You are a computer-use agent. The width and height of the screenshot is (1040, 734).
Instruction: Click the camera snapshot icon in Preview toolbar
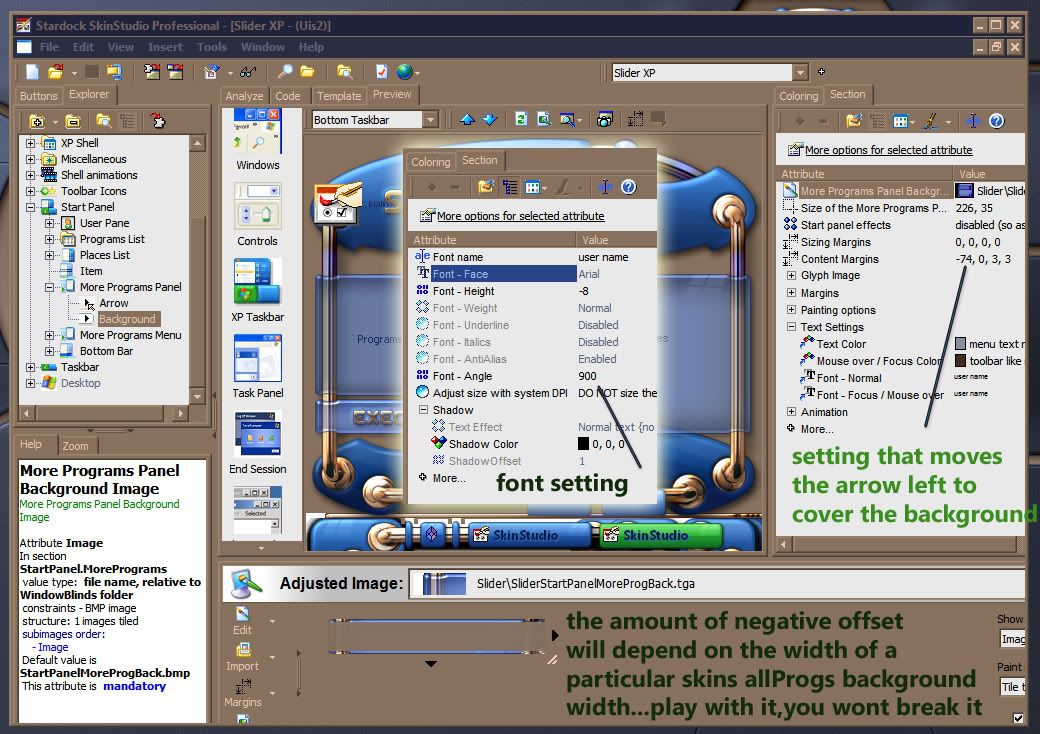(x=604, y=119)
